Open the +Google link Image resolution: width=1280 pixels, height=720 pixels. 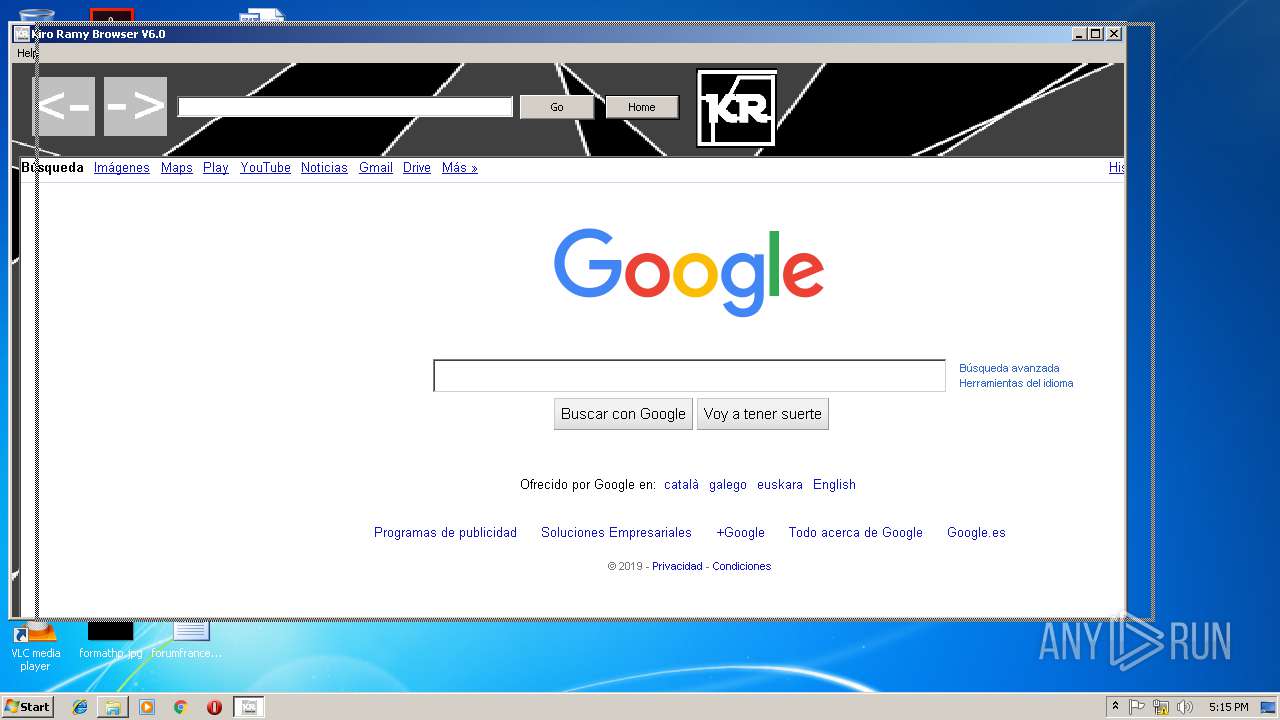click(x=740, y=533)
